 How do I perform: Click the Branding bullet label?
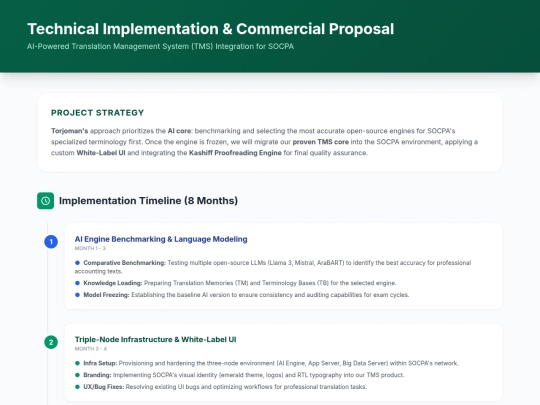pos(97,375)
